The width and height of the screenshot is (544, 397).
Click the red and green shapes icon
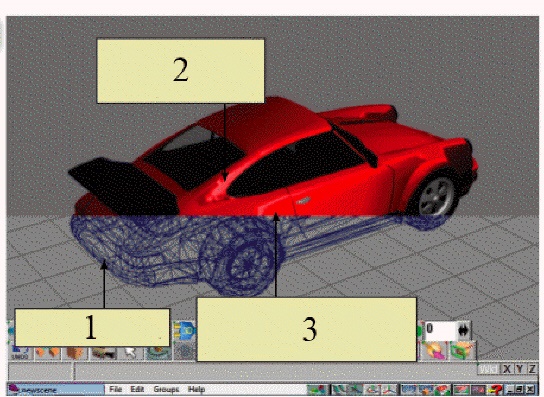click(442, 389)
